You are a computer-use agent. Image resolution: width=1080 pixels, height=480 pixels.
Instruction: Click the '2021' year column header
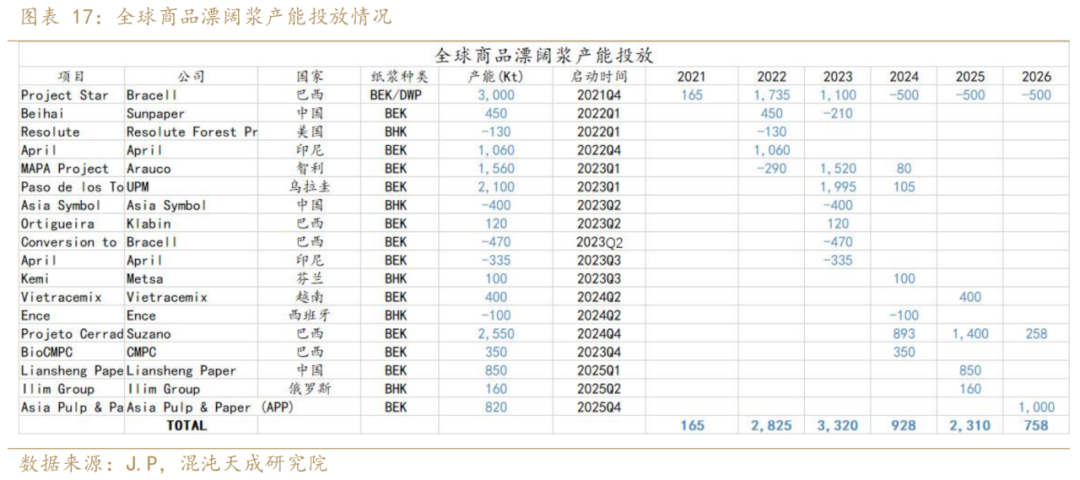click(691, 77)
